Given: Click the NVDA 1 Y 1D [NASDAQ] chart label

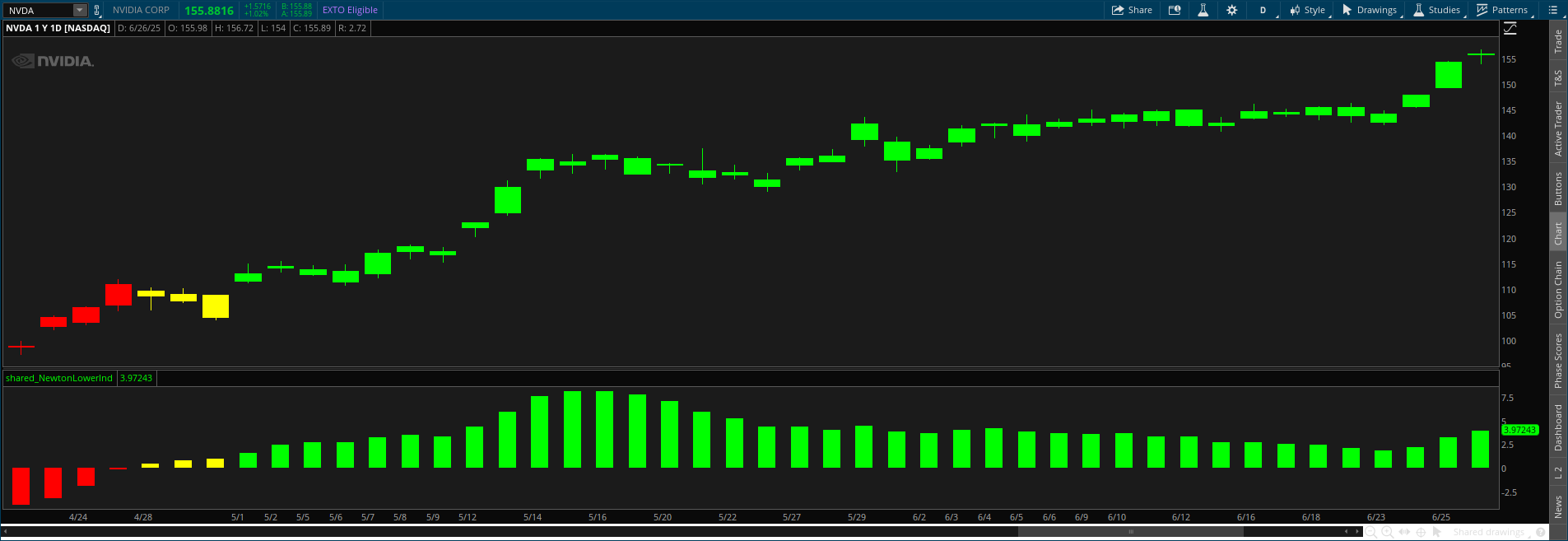Looking at the screenshot, I should 58,28.
